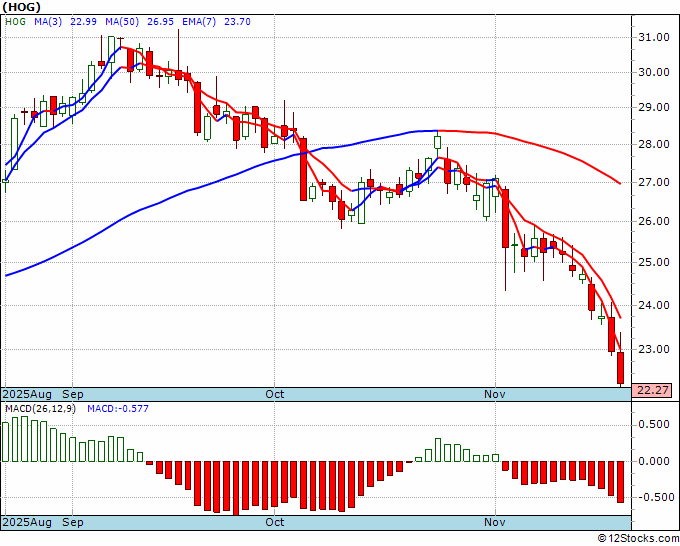The height and width of the screenshot is (546, 680).
Task: Click the 29.00 price axis label
Action: [654, 107]
